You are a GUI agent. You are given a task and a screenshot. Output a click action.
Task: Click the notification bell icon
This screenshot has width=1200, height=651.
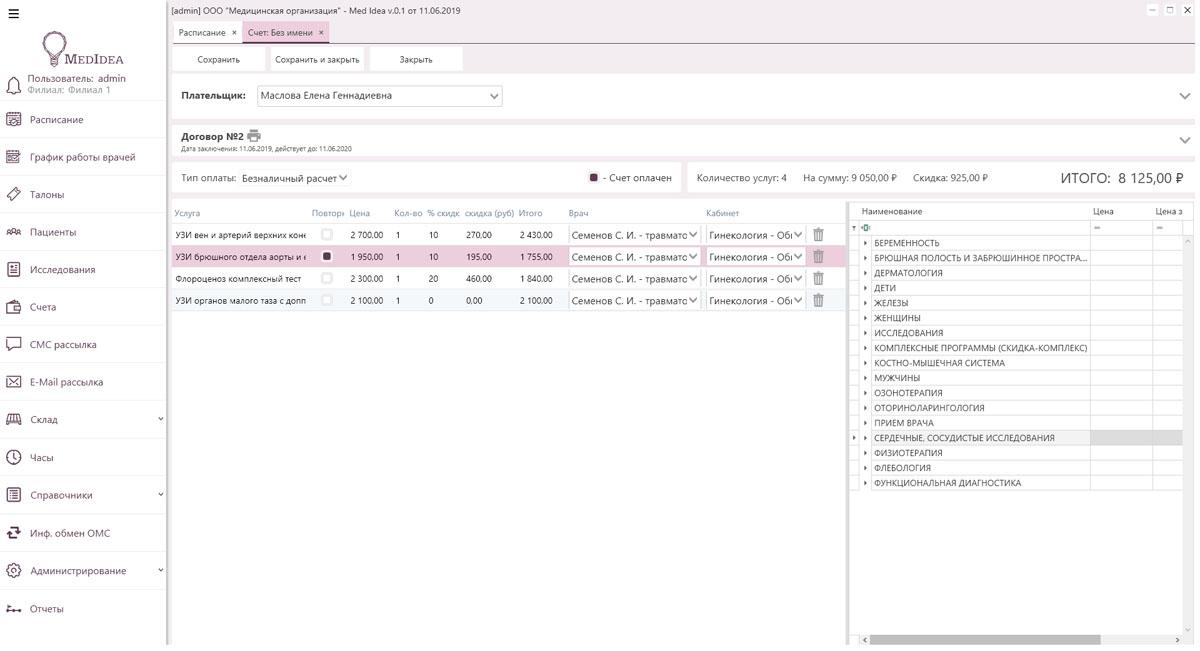14,86
